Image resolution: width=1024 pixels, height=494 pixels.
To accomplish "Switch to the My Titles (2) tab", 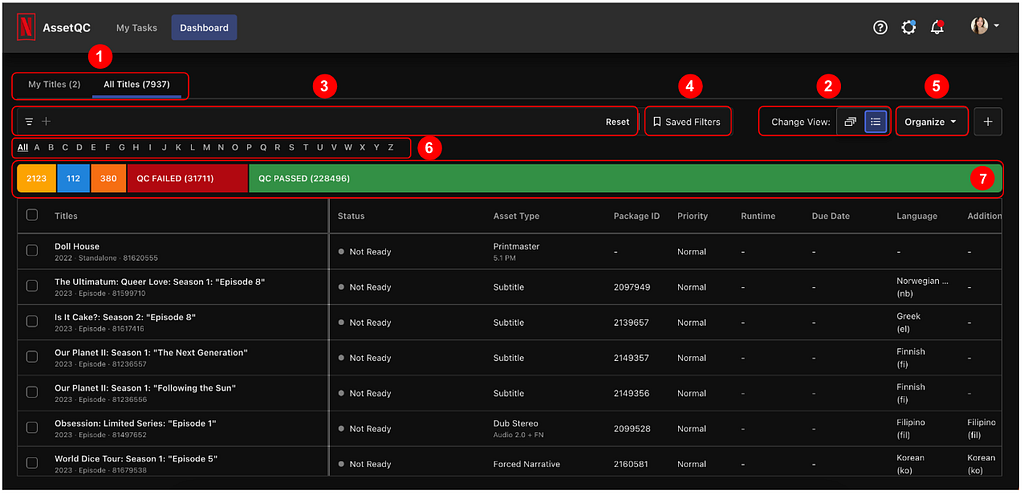I will [54, 84].
